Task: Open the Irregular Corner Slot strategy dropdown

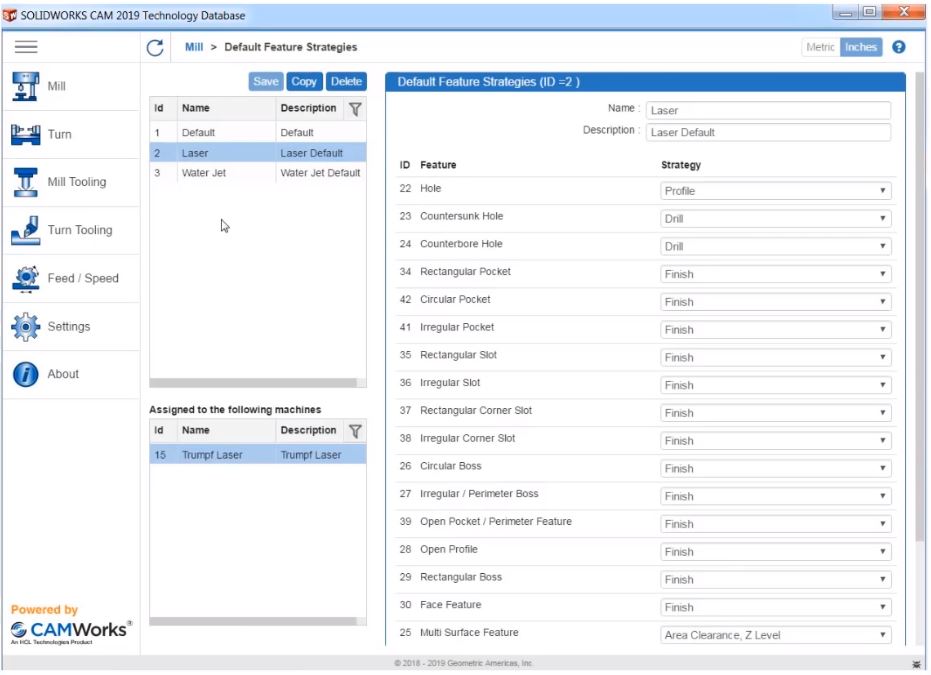Action: pyautogui.click(x=777, y=442)
